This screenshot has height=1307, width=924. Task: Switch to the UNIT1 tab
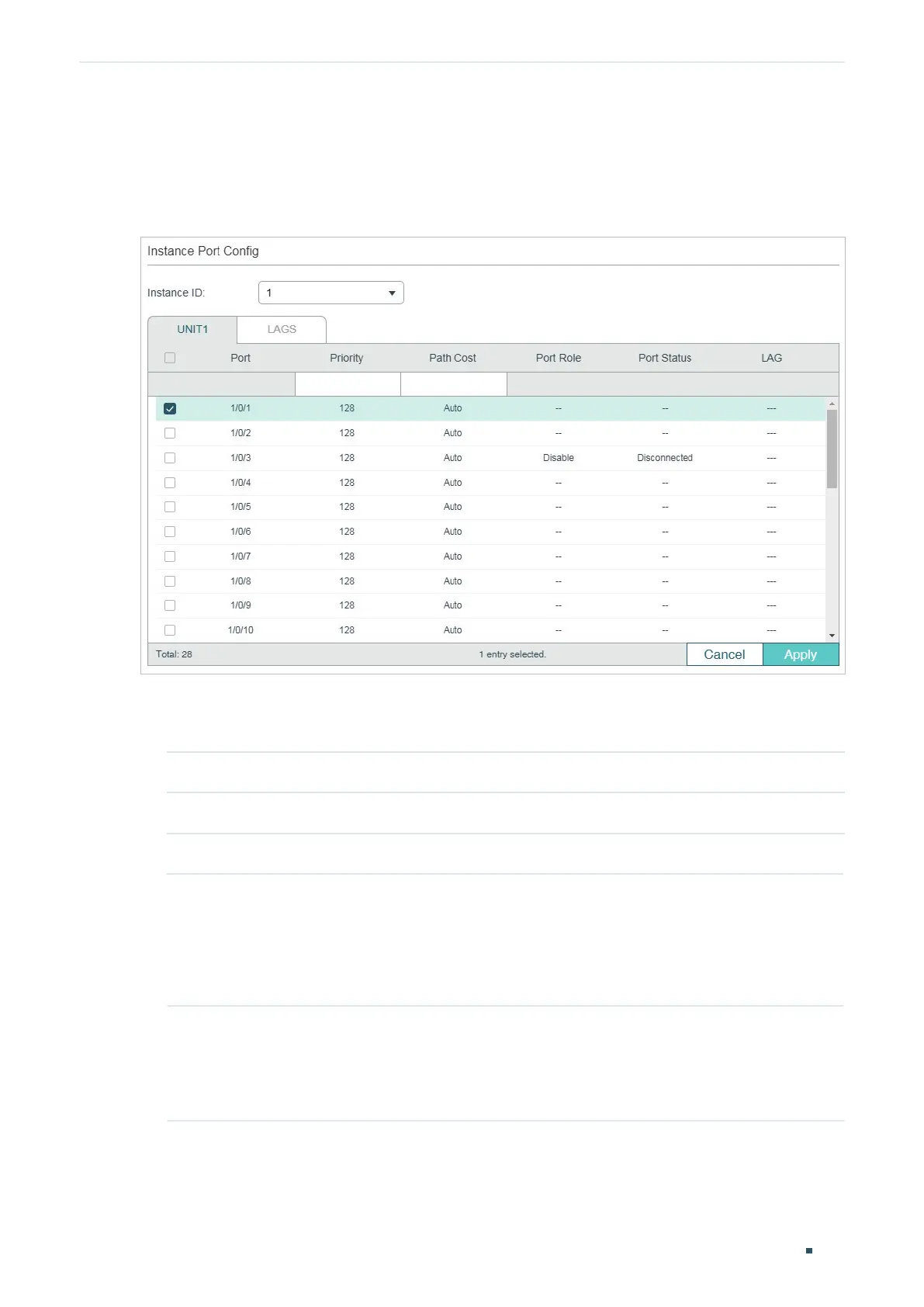(x=192, y=329)
